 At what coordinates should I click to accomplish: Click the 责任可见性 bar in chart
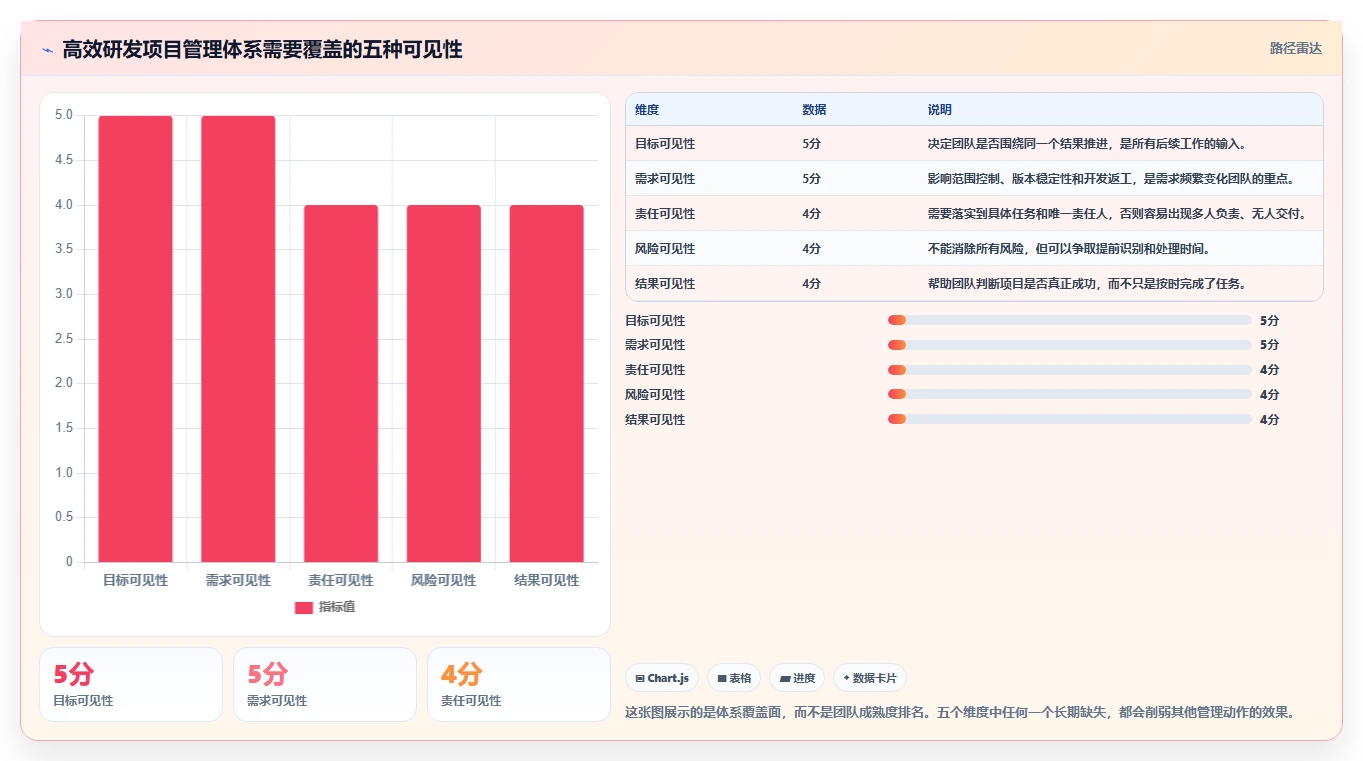tap(341, 384)
